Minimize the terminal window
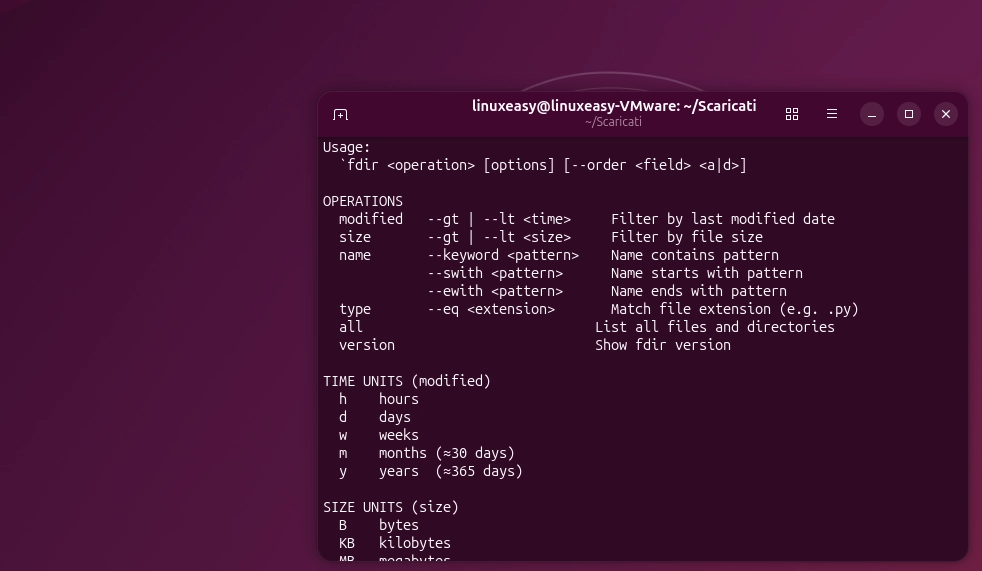The height and width of the screenshot is (571, 982). pos(872,114)
